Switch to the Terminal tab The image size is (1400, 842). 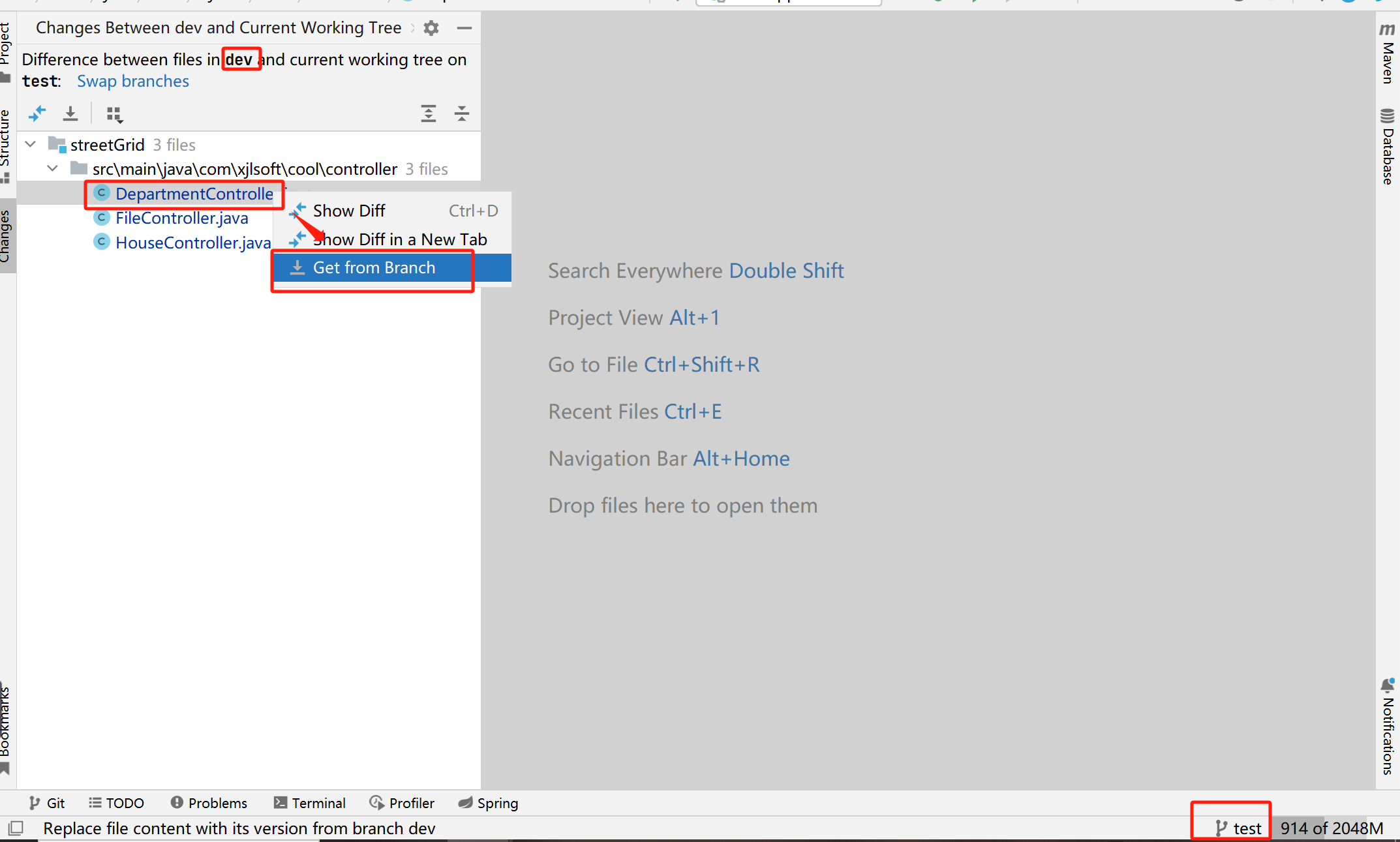[309, 803]
